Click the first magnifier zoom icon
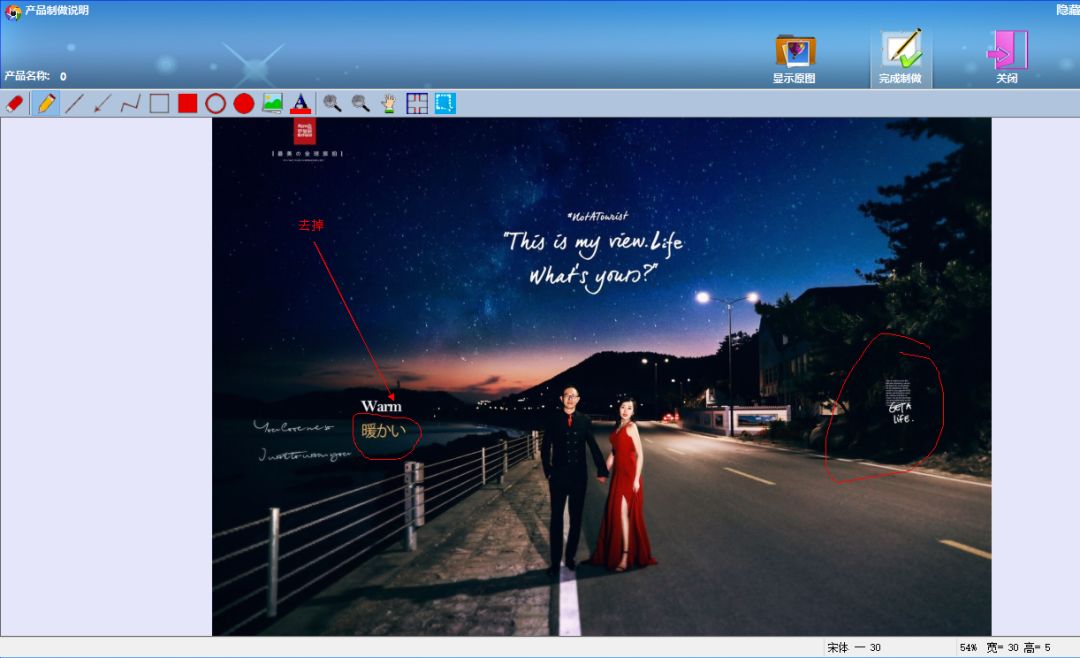 coord(332,103)
